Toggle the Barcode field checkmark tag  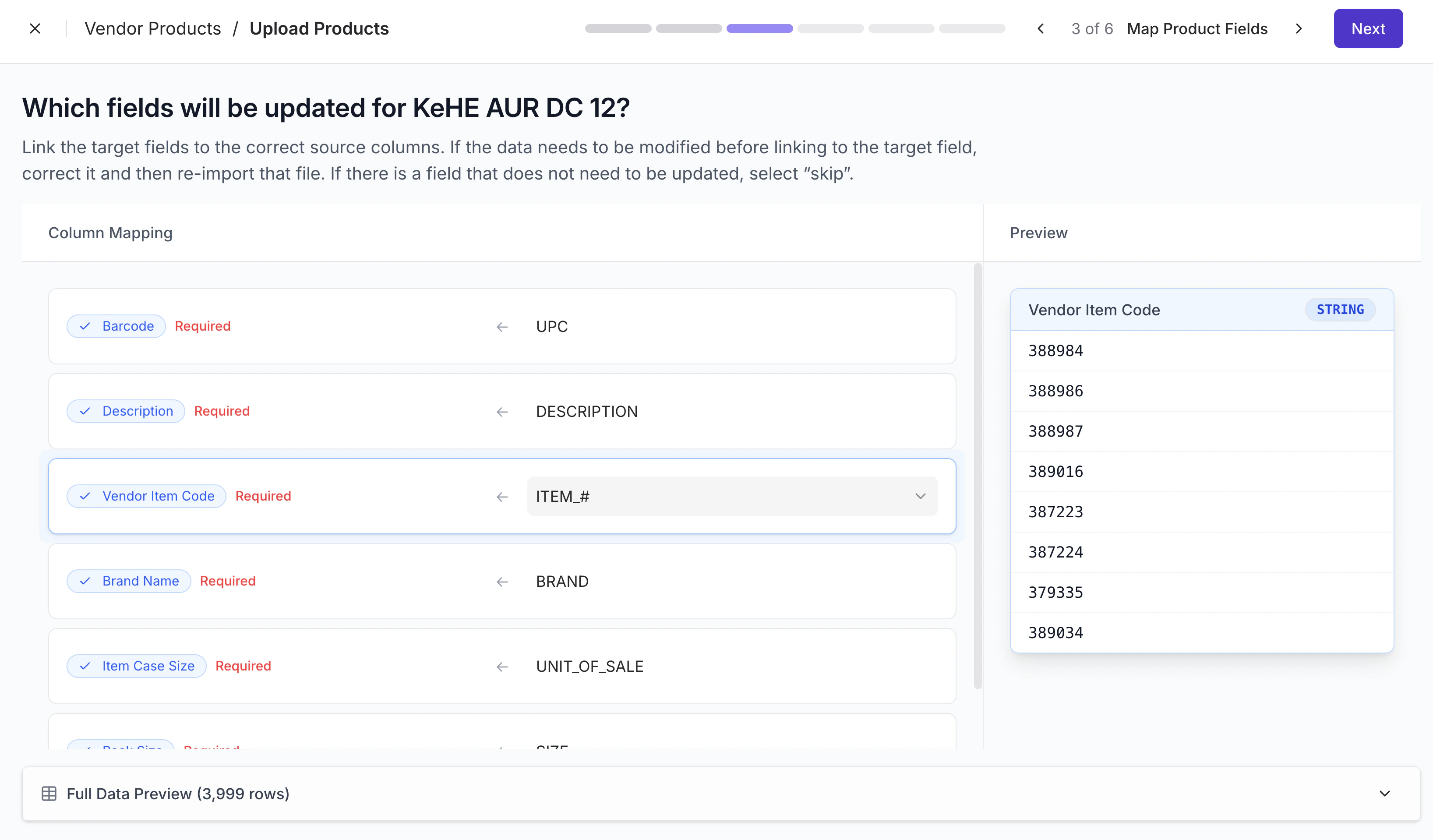(x=116, y=326)
